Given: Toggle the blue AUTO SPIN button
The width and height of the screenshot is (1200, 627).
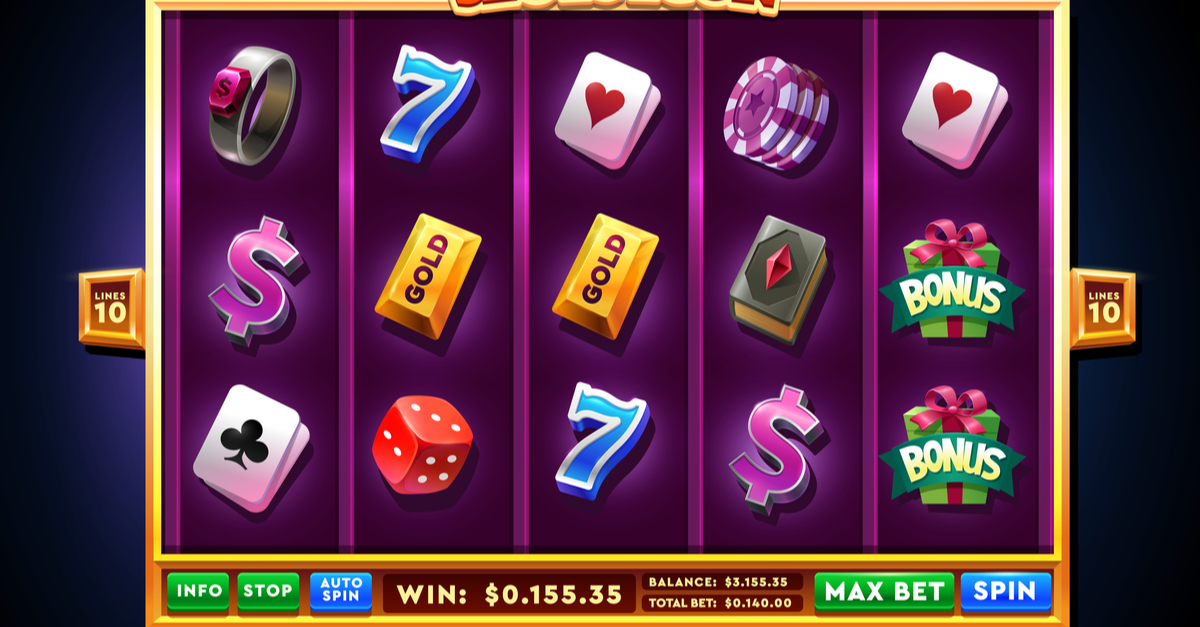Looking at the screenshot, I should click(341, 592).
